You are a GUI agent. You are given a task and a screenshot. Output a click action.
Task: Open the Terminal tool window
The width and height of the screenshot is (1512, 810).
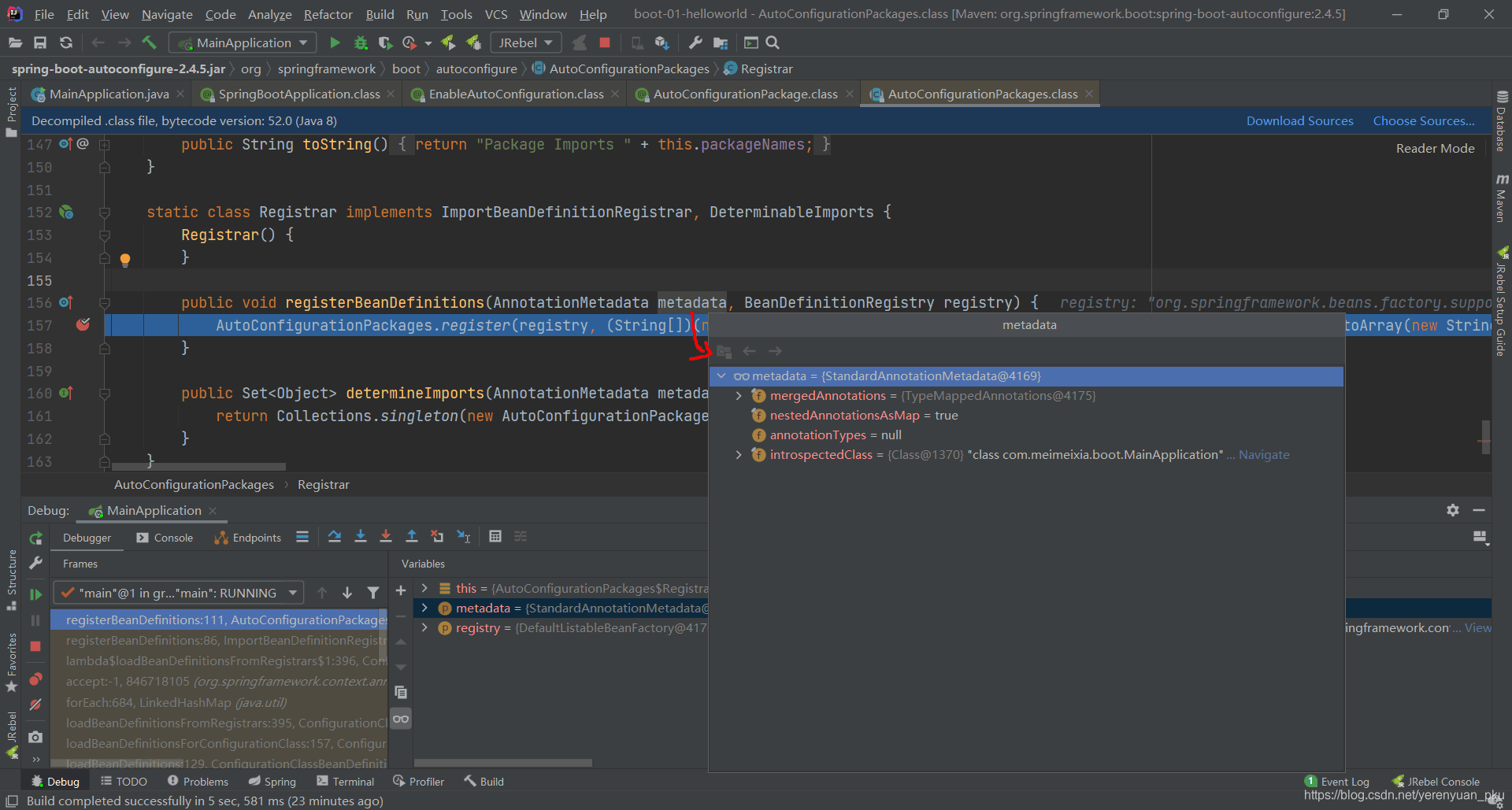(x=346, y=782)
